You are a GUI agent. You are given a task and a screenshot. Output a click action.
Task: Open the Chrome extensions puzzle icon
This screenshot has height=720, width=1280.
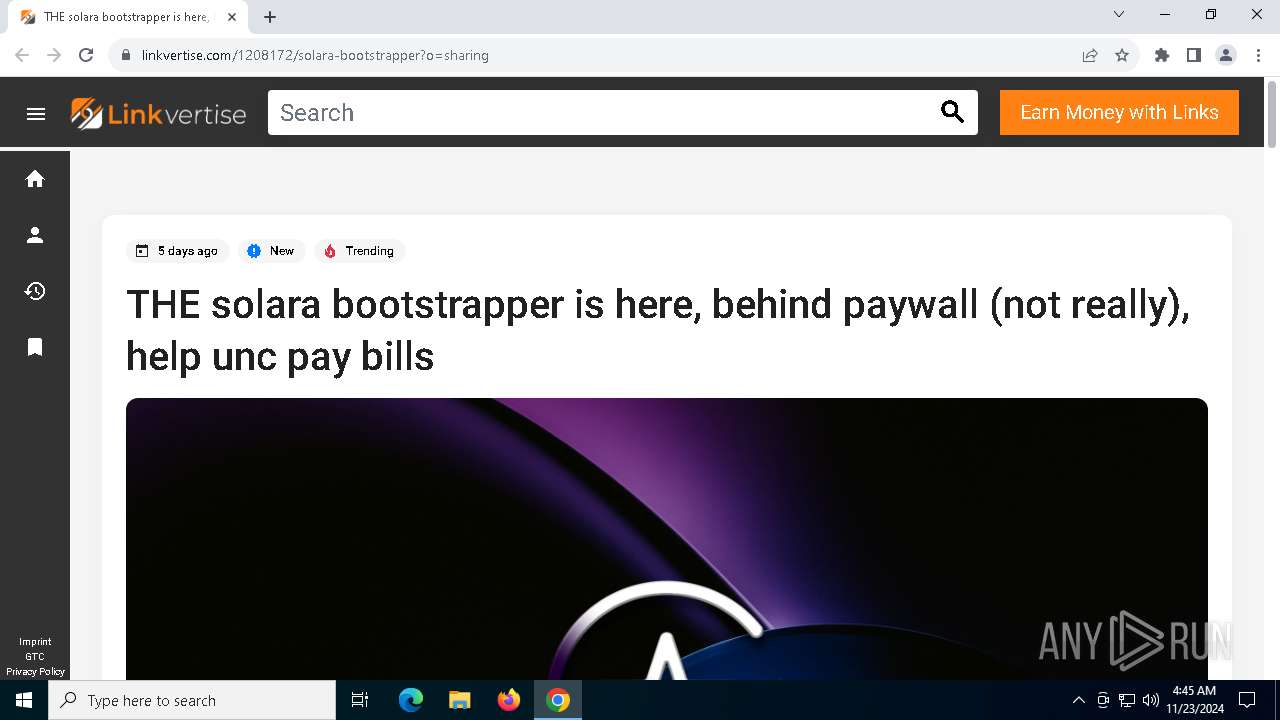[x=1162, y=55]
